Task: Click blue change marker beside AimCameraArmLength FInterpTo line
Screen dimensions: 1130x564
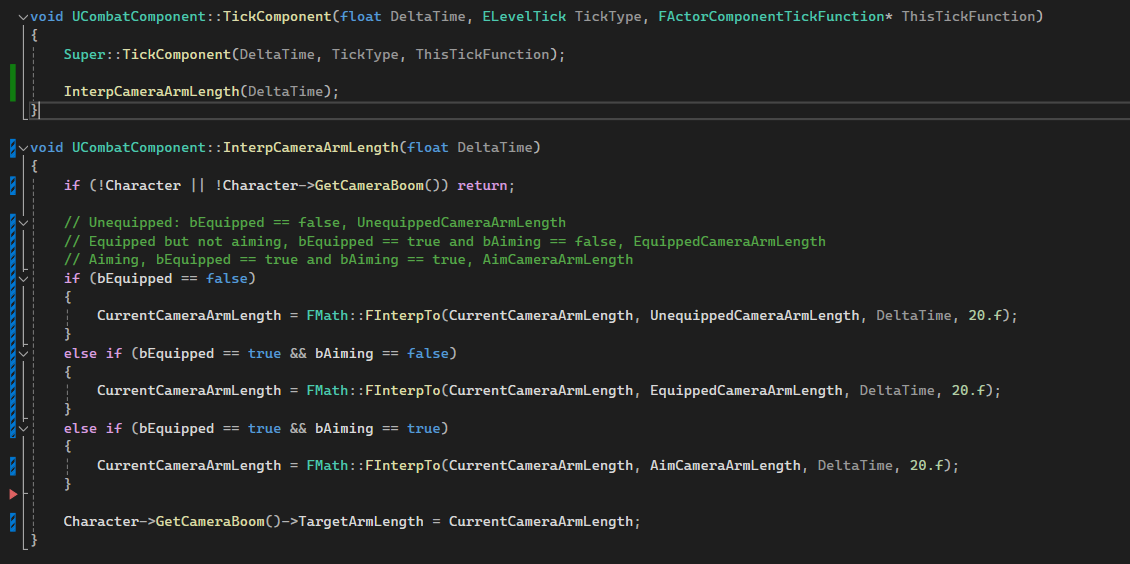Action: 13,465
